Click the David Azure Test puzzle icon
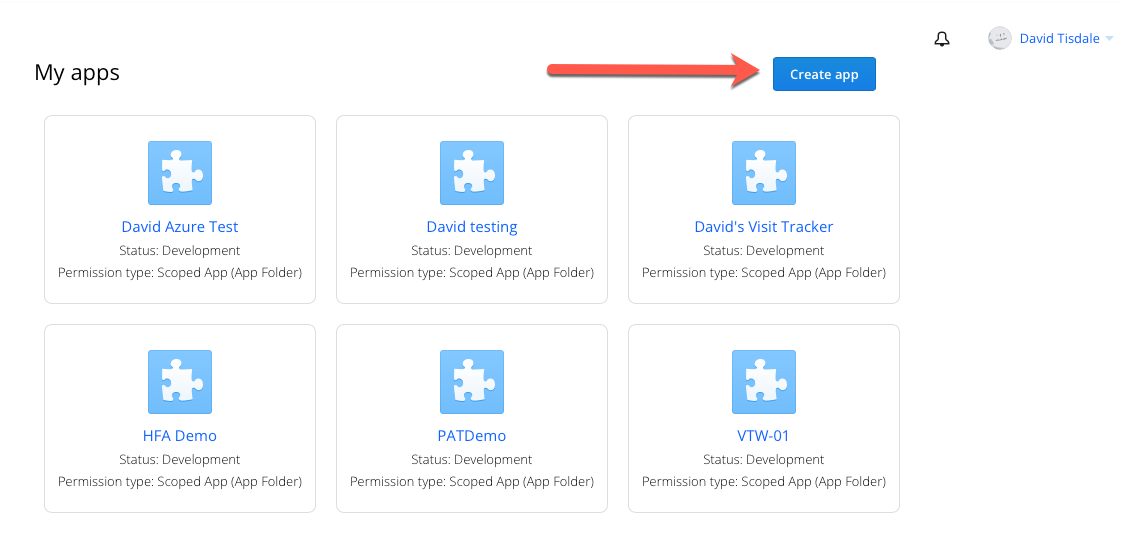1121x560 pixels. click(x=180, y=173)
